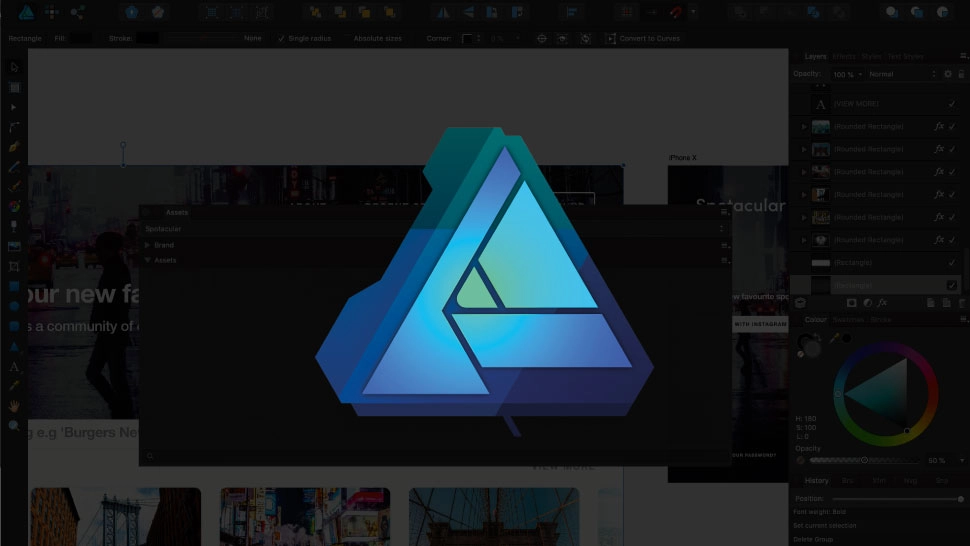Open the layer Opacity percentage dropdown arrow
Viewport: 970px width, 546px height.
tap(860, 74)
